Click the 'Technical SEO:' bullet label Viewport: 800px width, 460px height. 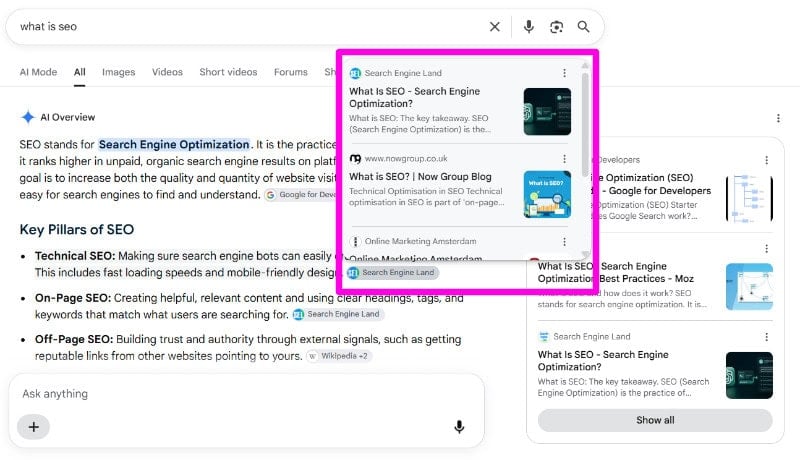point(75,256)
